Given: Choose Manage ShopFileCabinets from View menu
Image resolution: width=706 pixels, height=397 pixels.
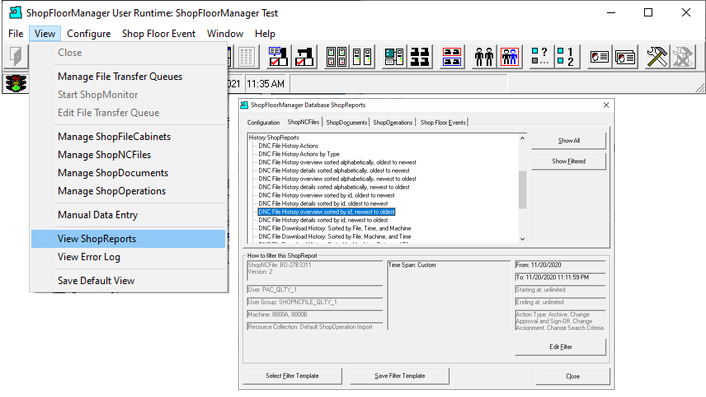Looking at the screenshot, I should [128, 136].
